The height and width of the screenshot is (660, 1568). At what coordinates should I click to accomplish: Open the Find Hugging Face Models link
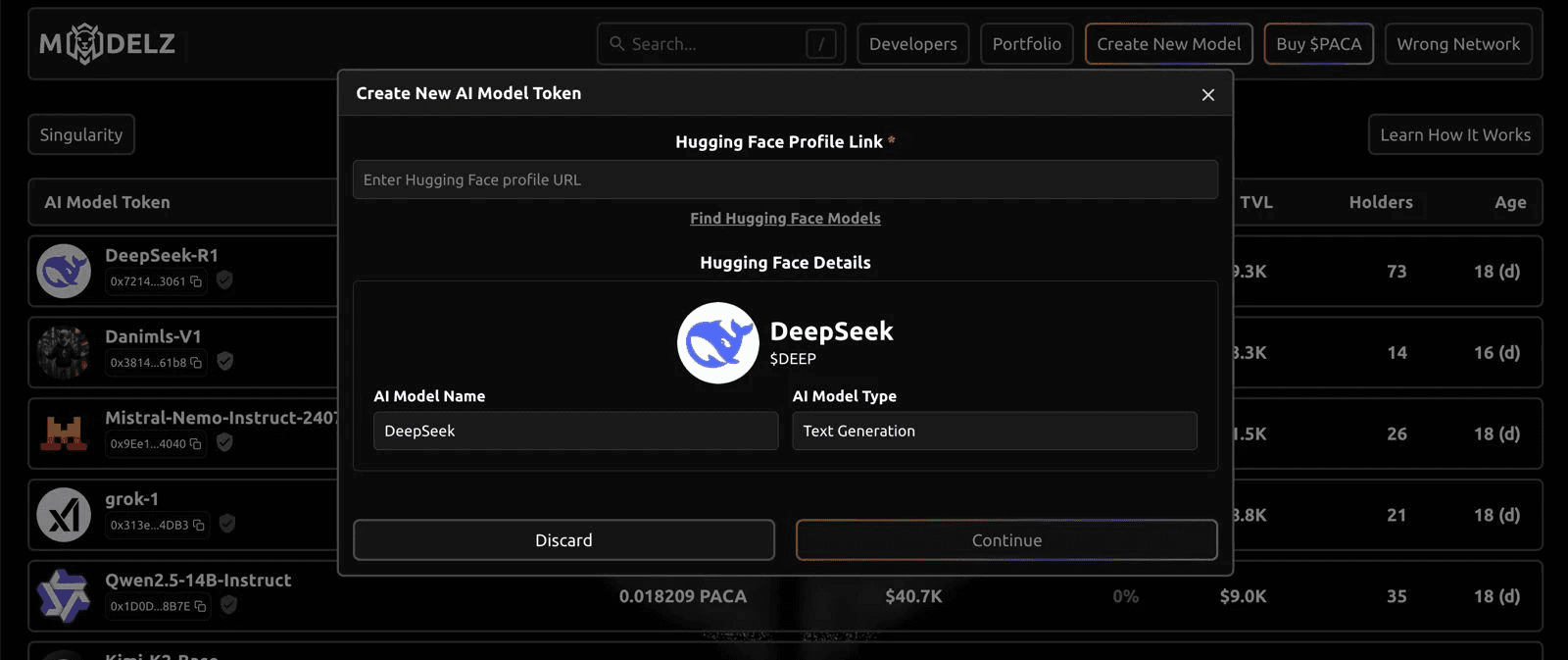point(785,219)
